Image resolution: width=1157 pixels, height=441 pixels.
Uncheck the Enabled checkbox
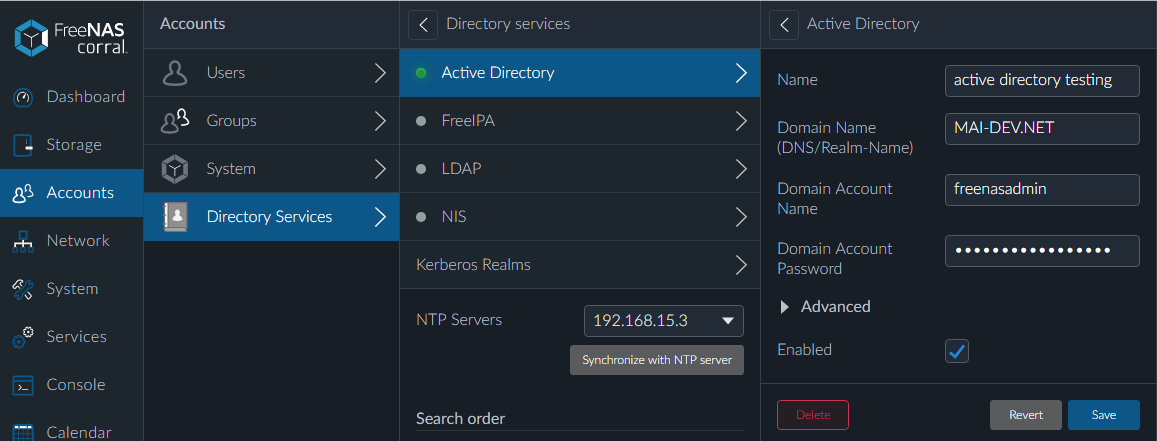coord(957,351)
